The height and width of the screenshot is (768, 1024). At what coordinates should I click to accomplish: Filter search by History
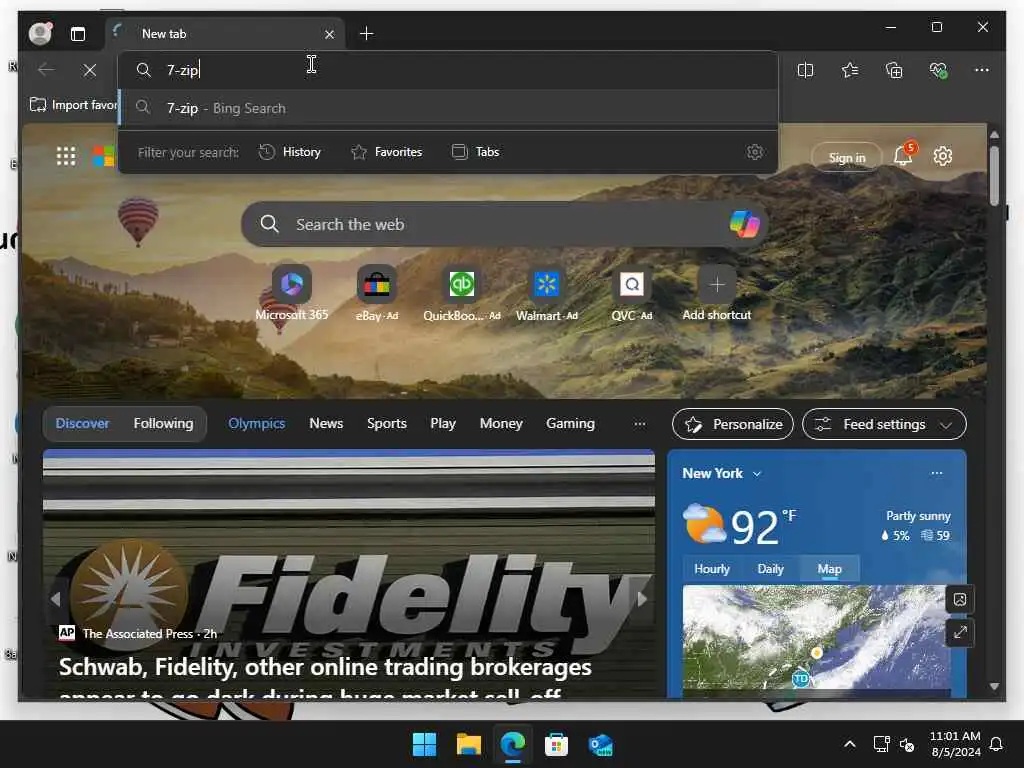coord(289,152)
